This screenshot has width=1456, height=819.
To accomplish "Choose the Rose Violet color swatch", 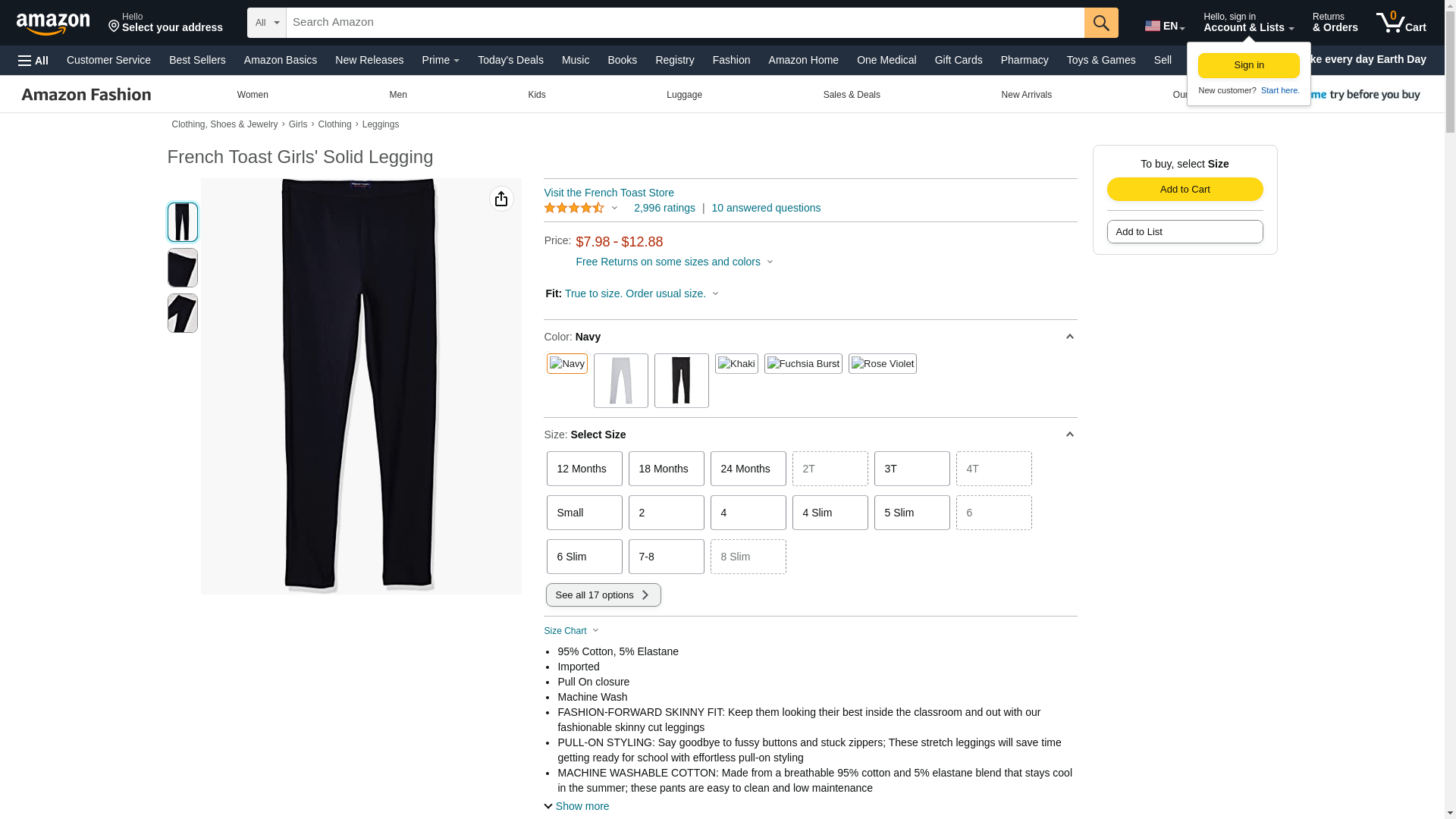I will 883,364.
